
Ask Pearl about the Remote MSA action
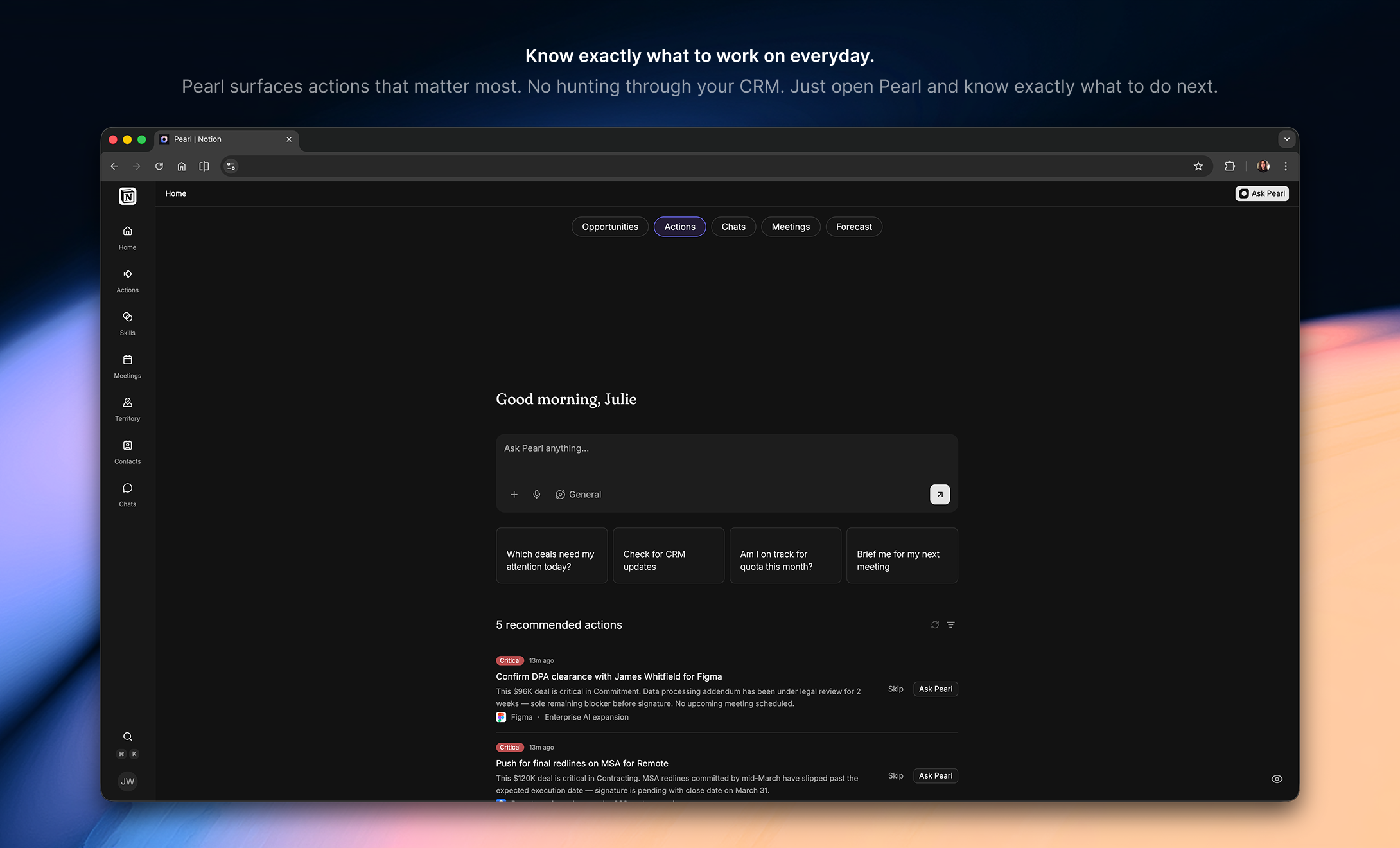pos(936,776)
